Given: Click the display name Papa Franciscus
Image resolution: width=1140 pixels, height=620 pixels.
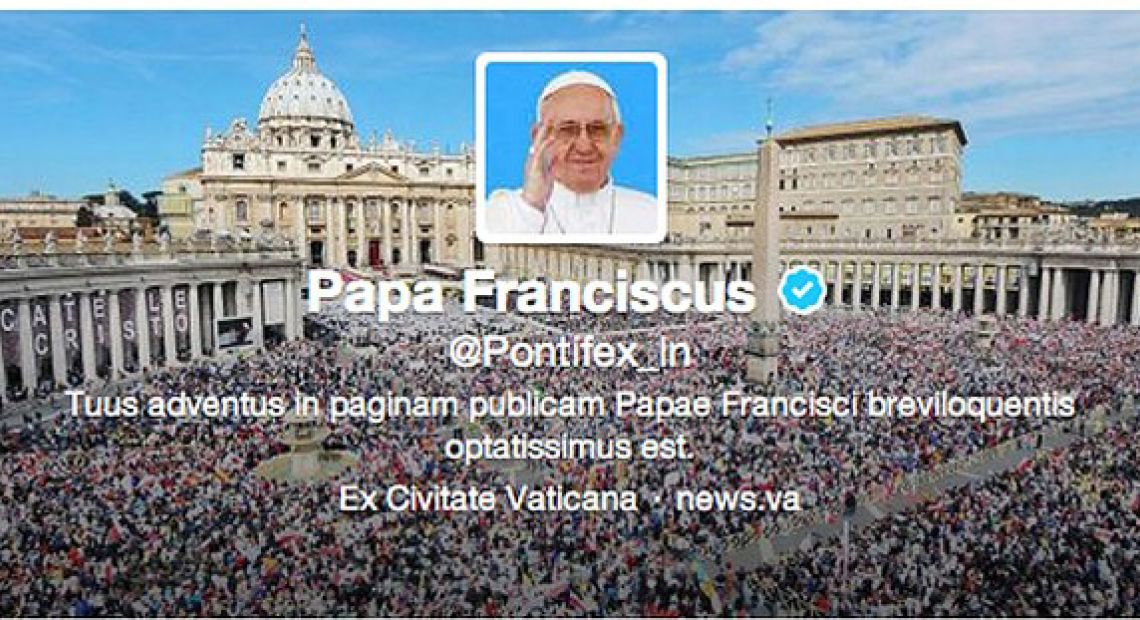Looking at the screenshot, I should pyautogui.click(x=531, y=292).
